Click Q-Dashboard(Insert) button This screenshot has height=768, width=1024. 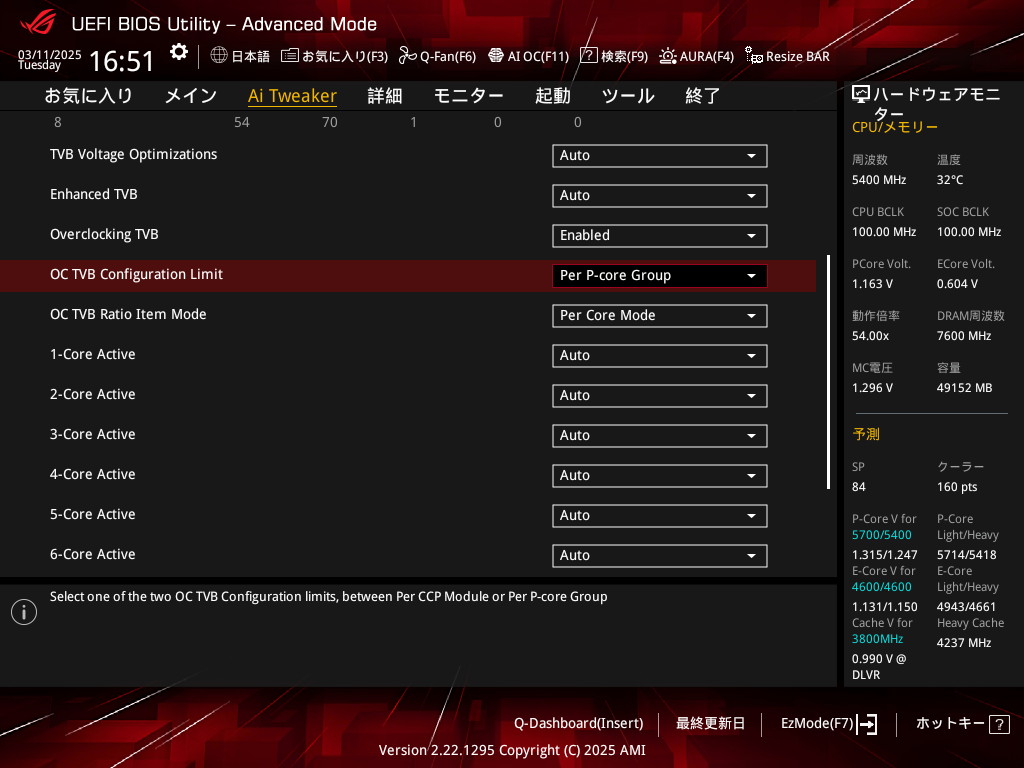tap(579, 724)
